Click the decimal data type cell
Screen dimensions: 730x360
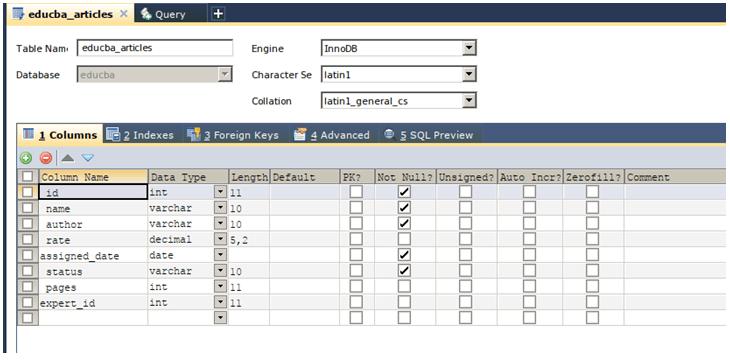pos(181,240)
